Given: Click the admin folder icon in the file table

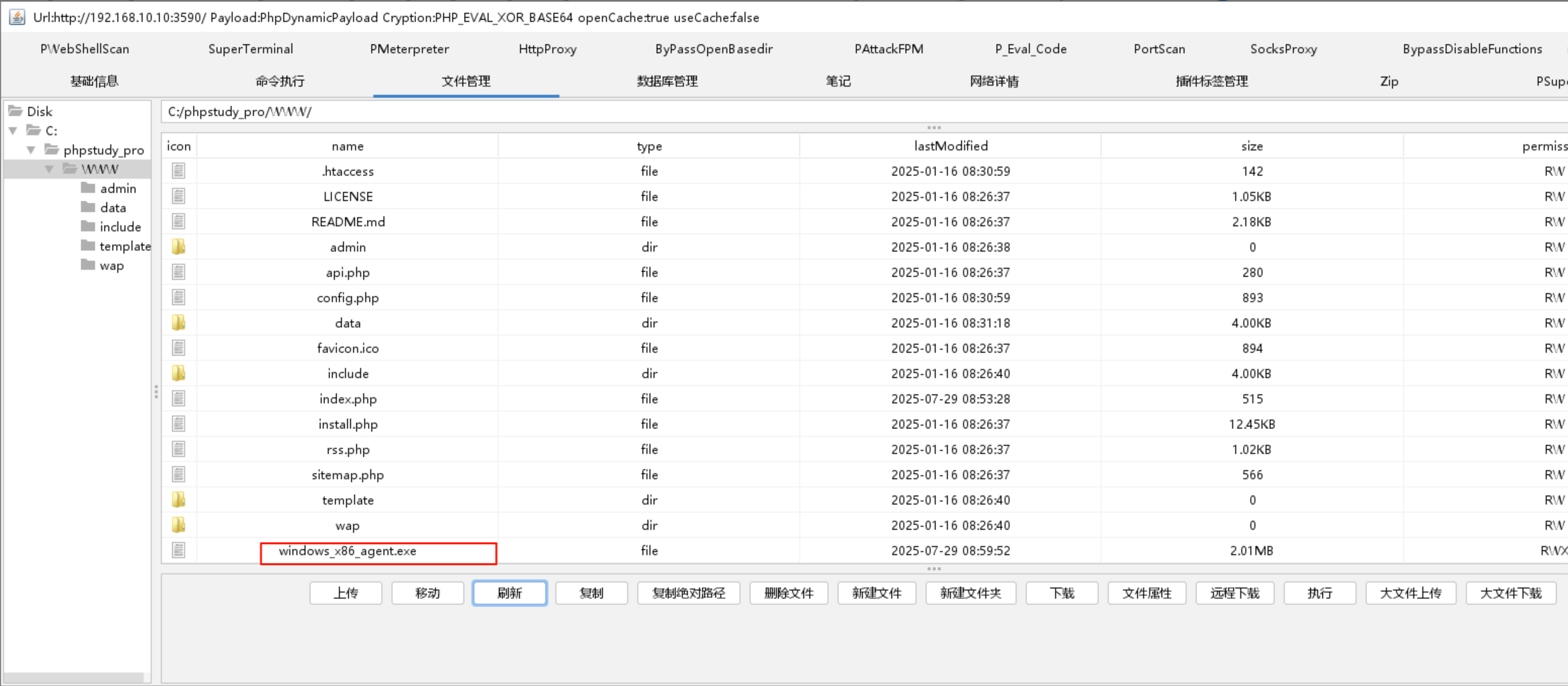Looking at the screenshot, I should click(178, 247).
